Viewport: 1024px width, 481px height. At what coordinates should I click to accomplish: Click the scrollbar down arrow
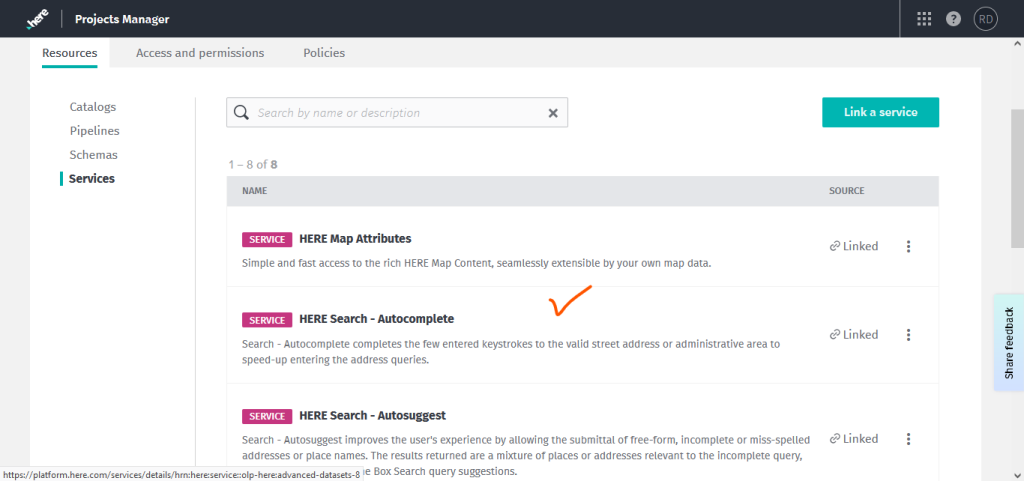point(1017,475)
